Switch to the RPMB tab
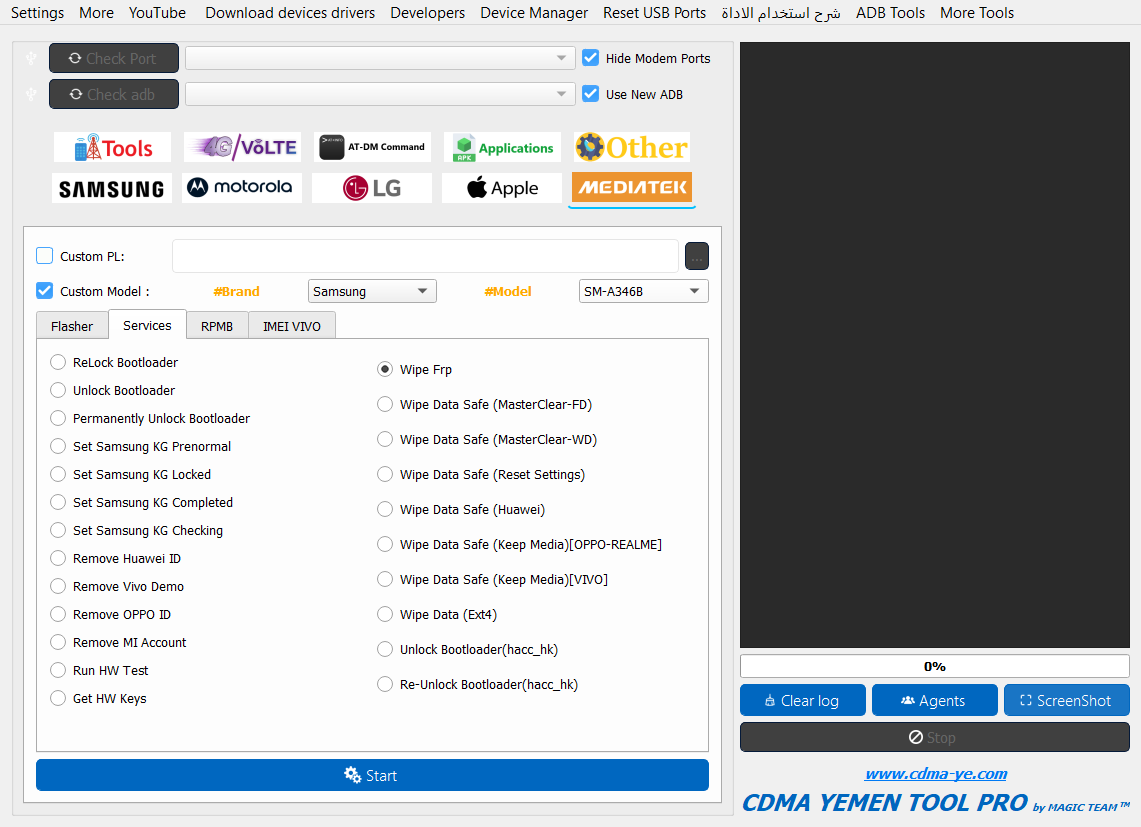The width and height of the screenshot is (1141, 827). (216, 326)
